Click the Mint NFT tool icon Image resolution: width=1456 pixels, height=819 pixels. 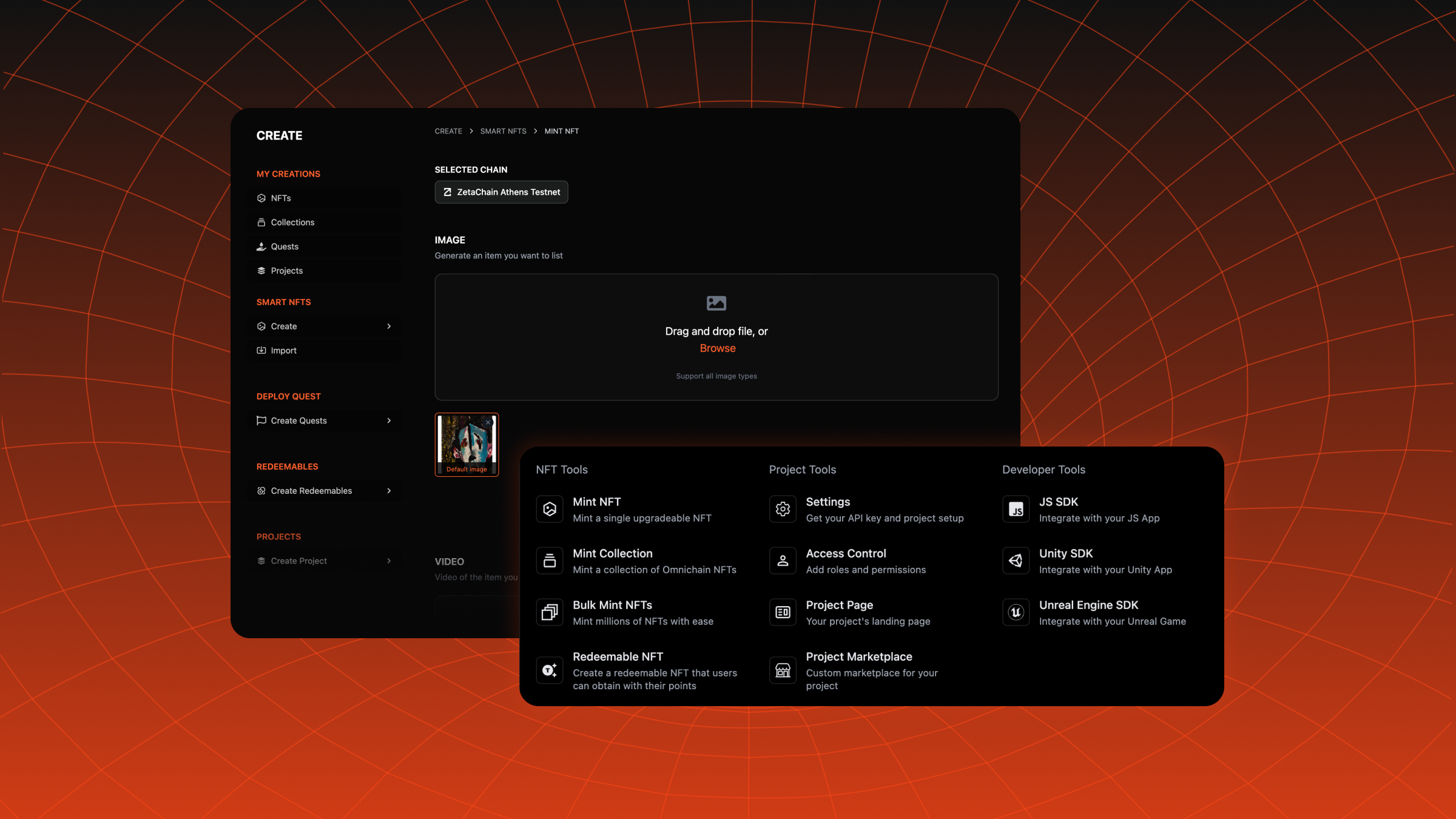click(550, 509)
